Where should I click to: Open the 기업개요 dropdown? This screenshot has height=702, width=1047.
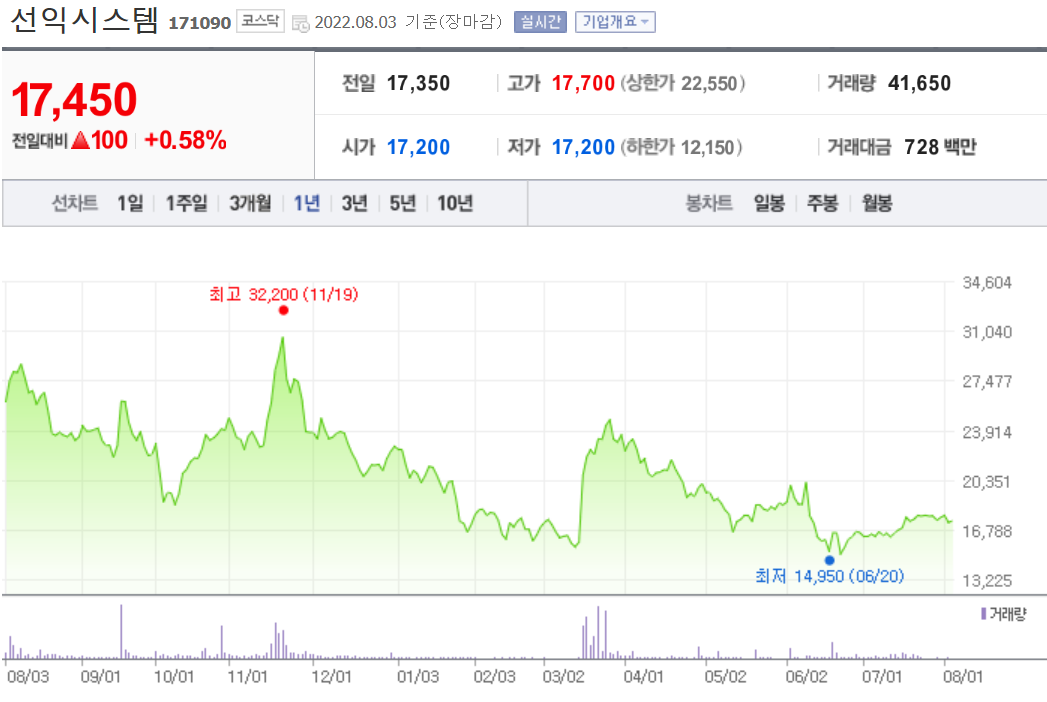pos(615,22)
